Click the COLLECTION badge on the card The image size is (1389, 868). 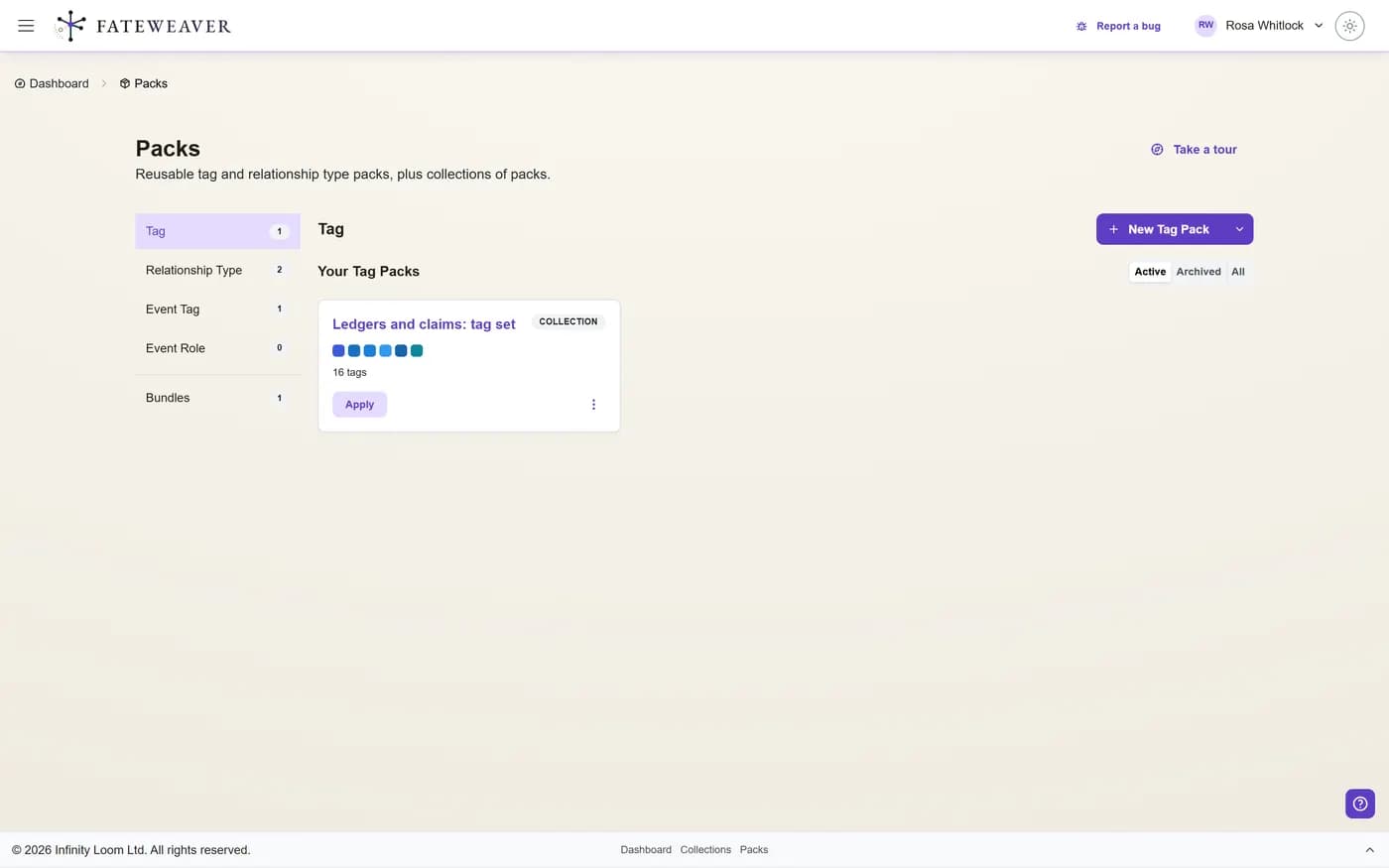coord(568,321)
